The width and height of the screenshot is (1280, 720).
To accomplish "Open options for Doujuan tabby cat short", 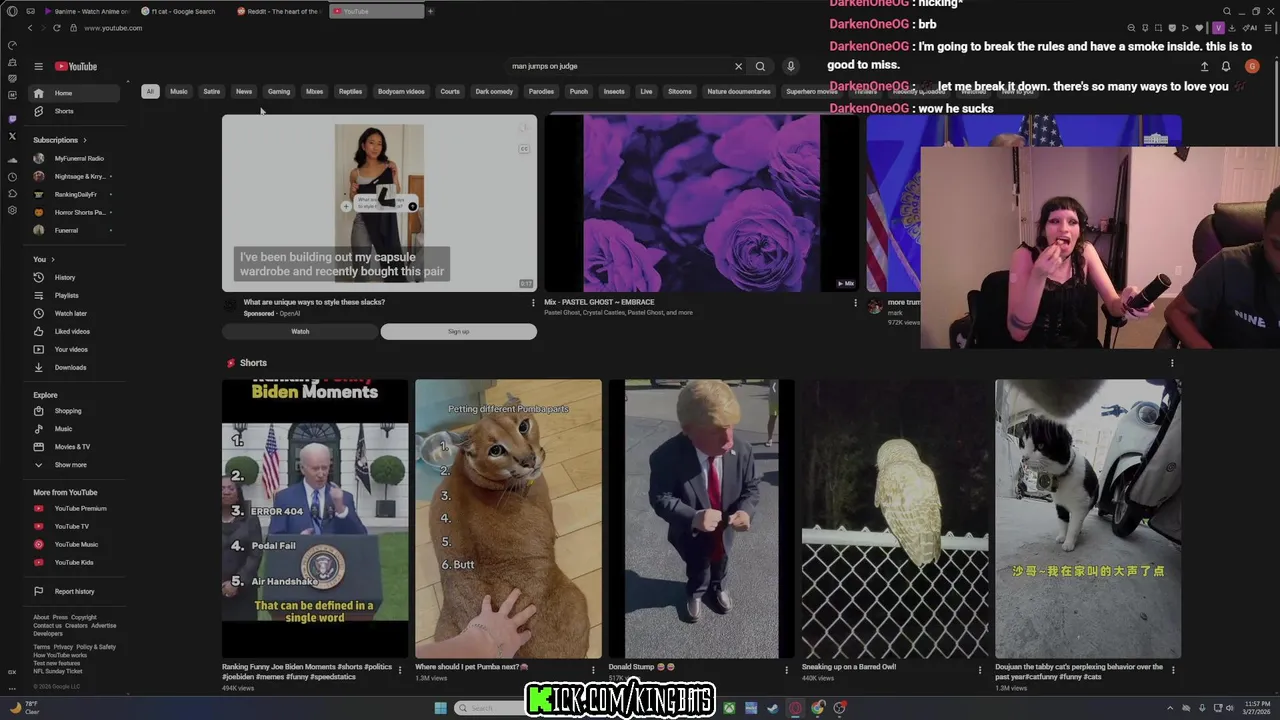I will pos(1173,670).
